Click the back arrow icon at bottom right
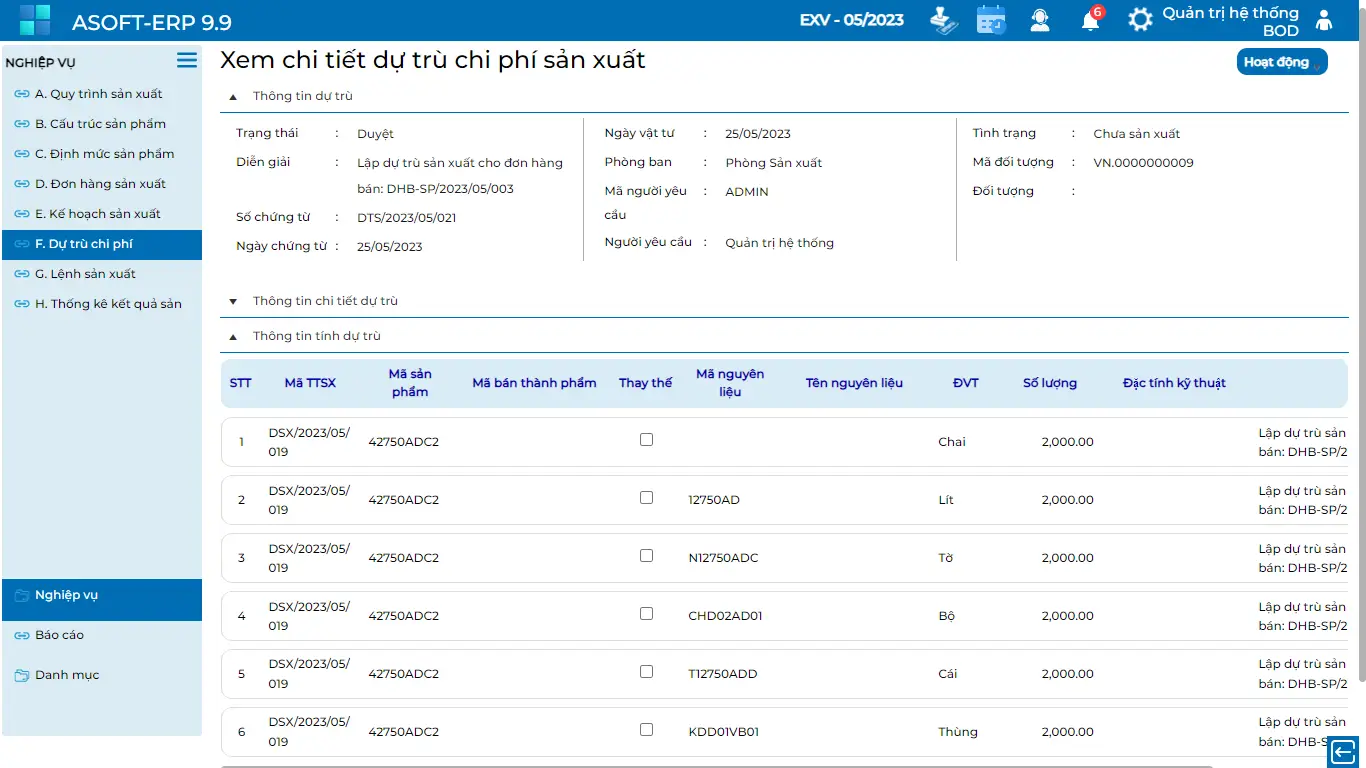 pyautogui.click(x=1342, y=752)
